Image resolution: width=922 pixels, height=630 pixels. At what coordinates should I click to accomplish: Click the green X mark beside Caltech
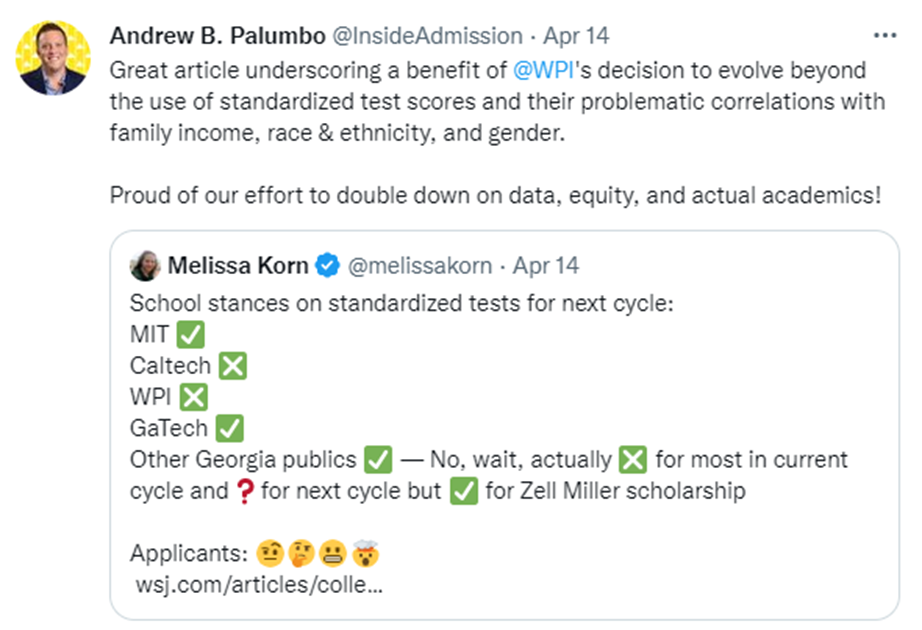click(x=233, y=366)
